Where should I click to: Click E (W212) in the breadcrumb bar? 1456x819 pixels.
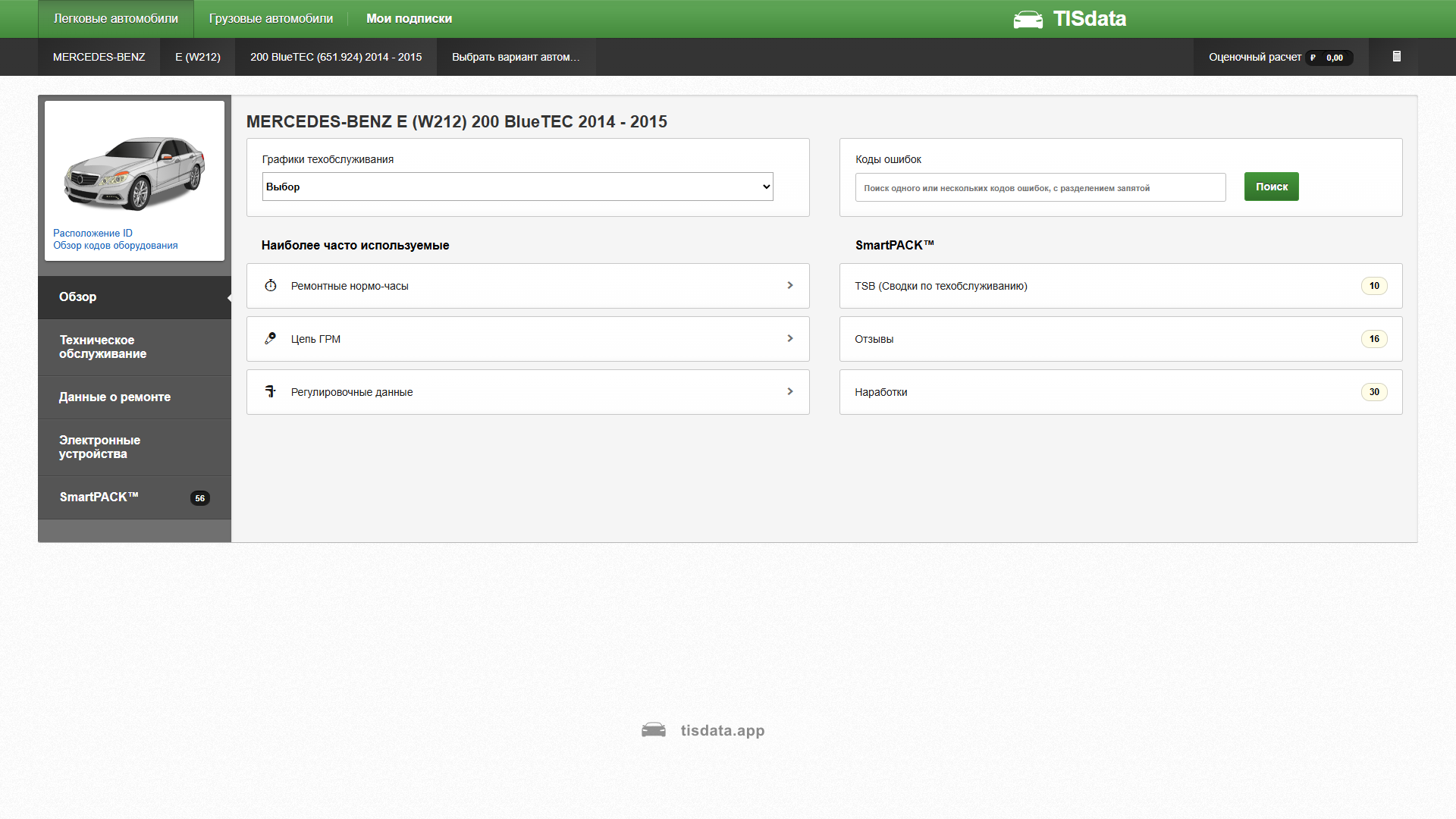point(198,57)
